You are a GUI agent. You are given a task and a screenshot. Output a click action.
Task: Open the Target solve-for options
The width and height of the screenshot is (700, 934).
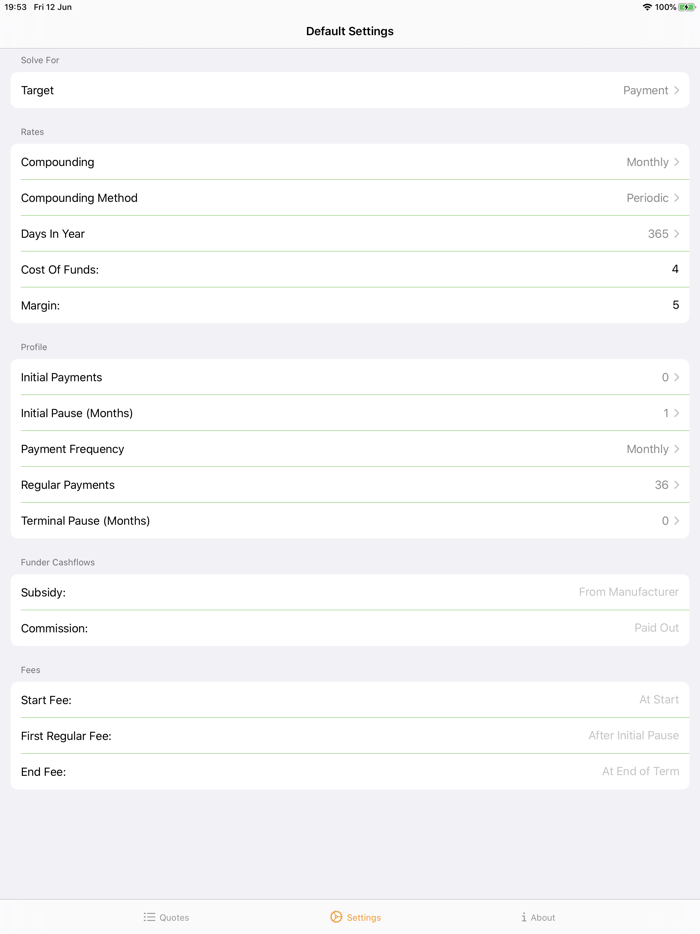[x=350, y=90]
